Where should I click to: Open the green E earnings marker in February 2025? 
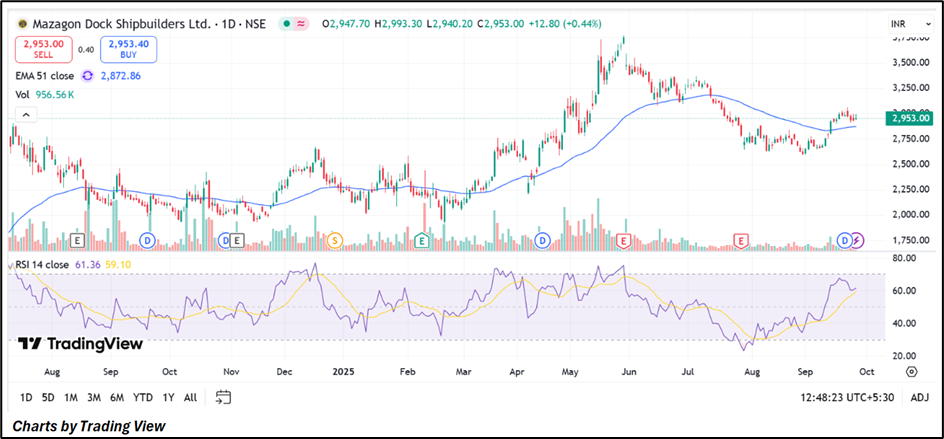coord(421,240)
